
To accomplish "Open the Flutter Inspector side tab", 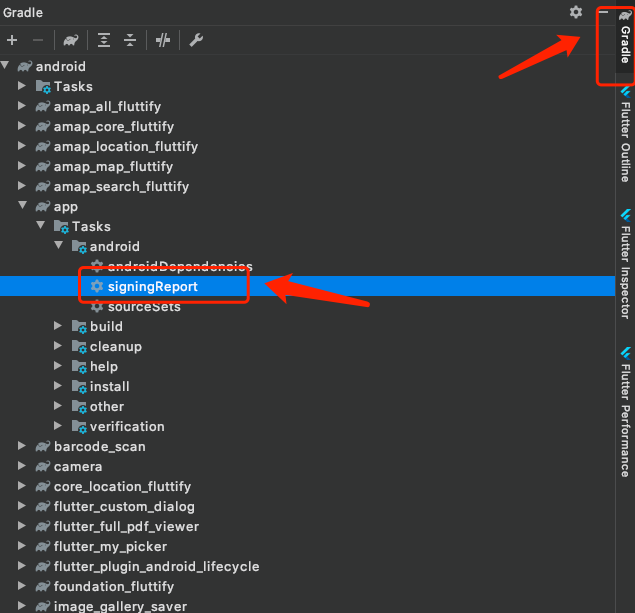I will pyautogui.click(x=626, y=264).
